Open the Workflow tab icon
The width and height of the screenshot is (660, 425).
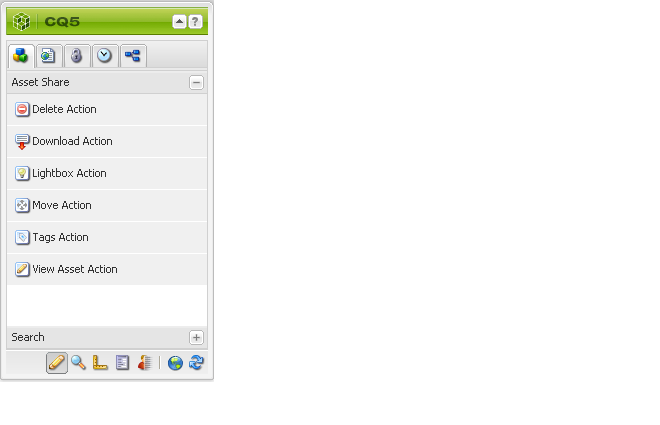133,56
